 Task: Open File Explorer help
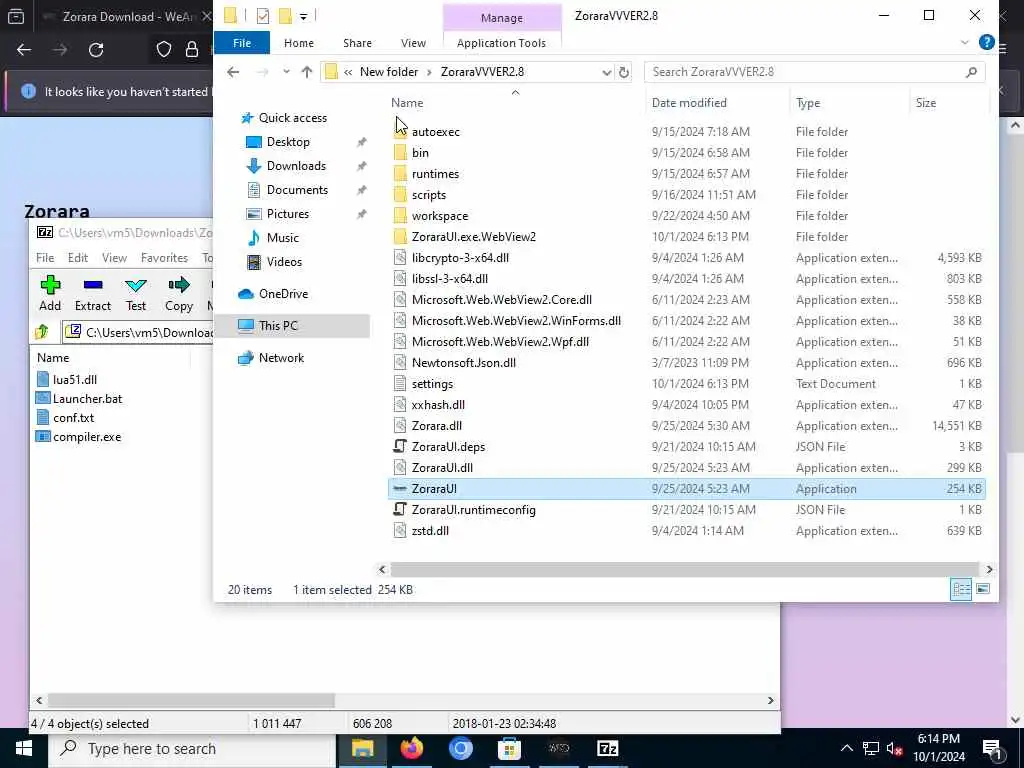point(986,42)
